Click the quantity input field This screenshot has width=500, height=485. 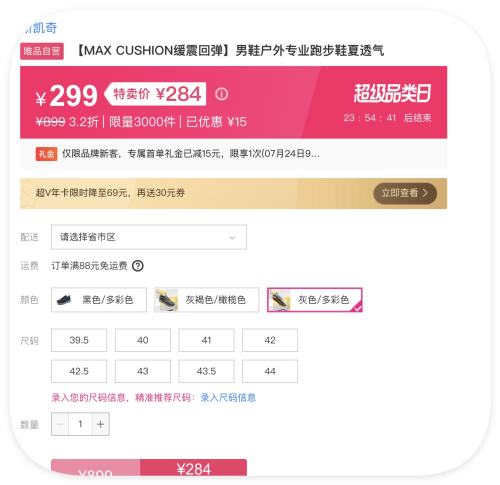pos(80,424)
